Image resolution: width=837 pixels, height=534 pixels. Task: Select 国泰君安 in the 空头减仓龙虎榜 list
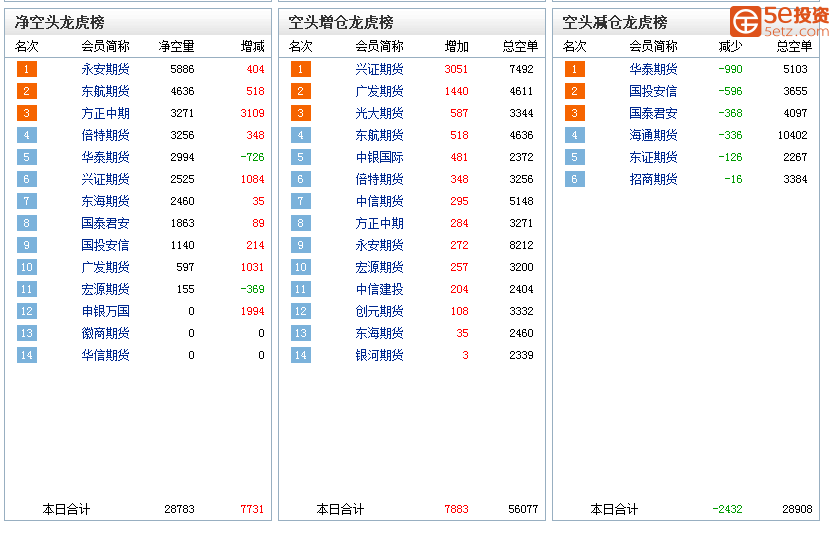(653, 113)
